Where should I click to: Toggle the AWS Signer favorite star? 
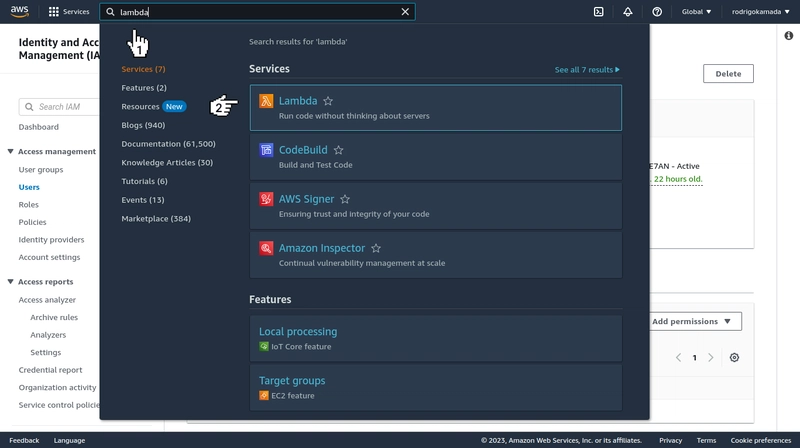345,199
